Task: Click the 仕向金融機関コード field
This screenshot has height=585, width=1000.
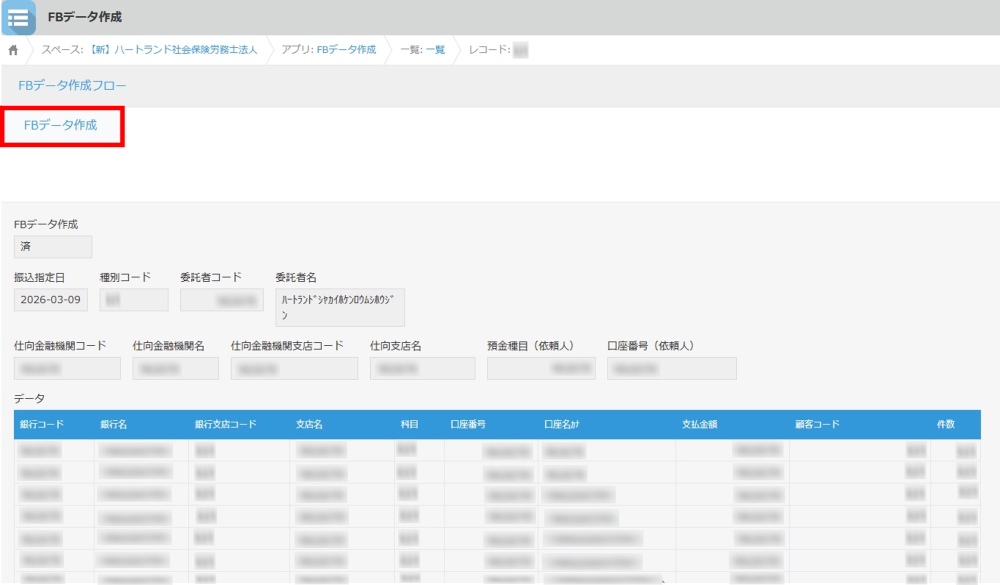Action: (x=67, y=369)
